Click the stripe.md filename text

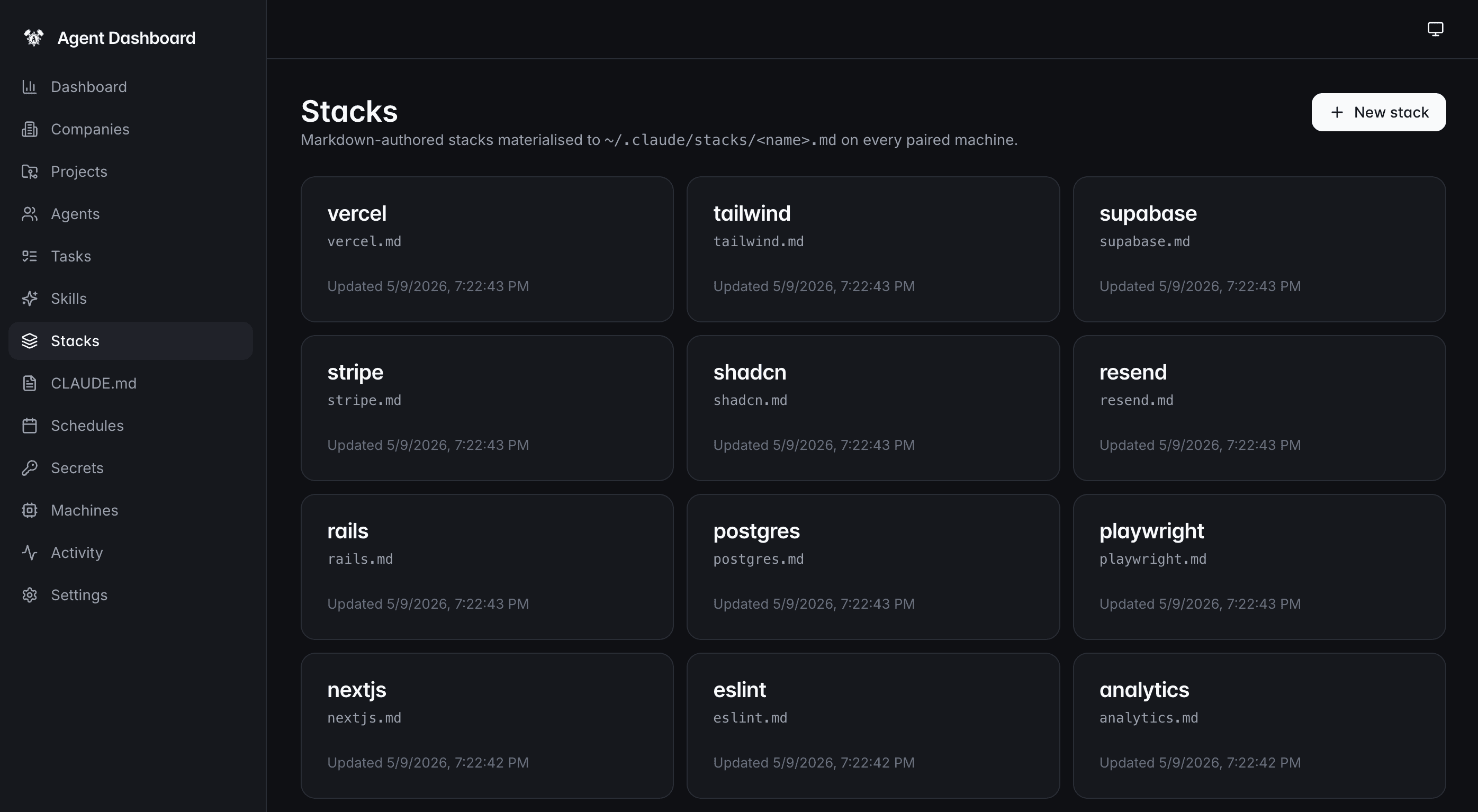(364, 401)
